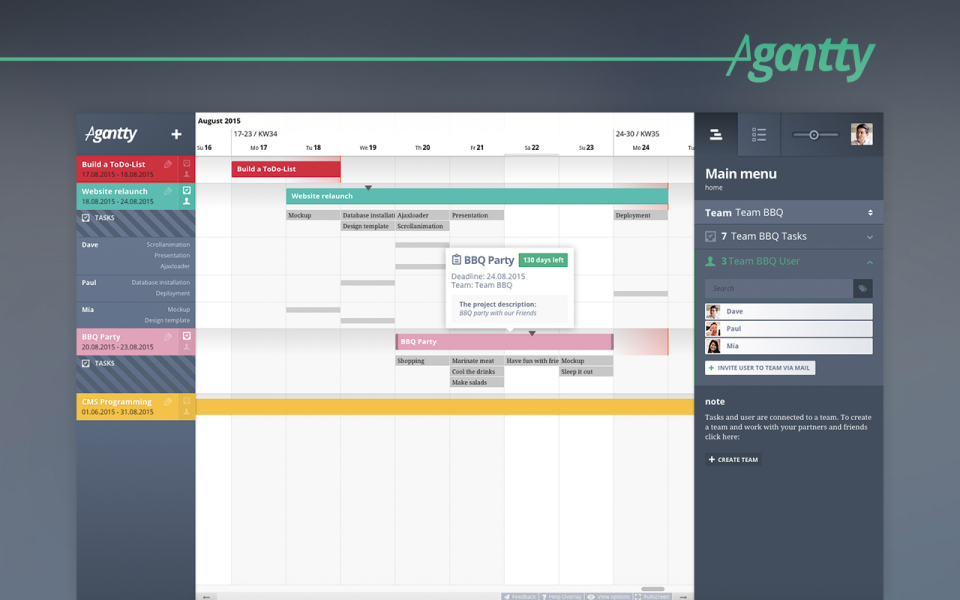Open the tasks checklist icon on Build a ToDo-List

185,163
